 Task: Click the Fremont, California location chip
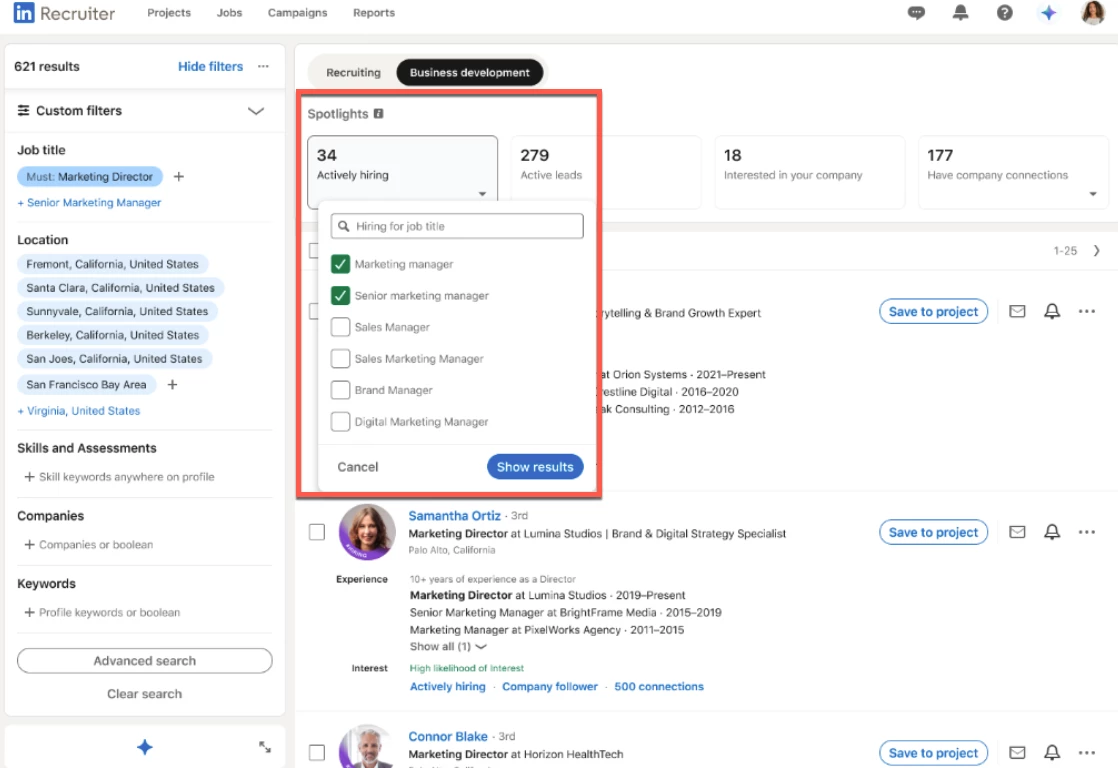(x=113, y=264)
